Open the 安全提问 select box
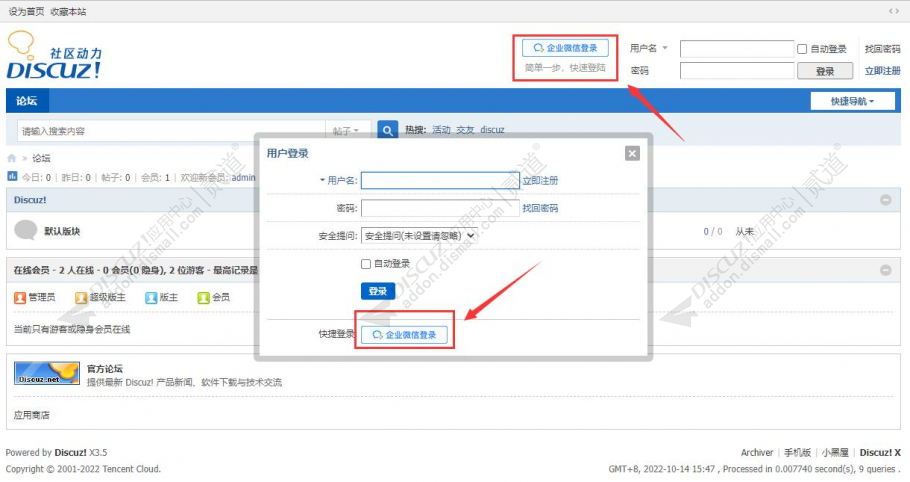 coord(419,236)
